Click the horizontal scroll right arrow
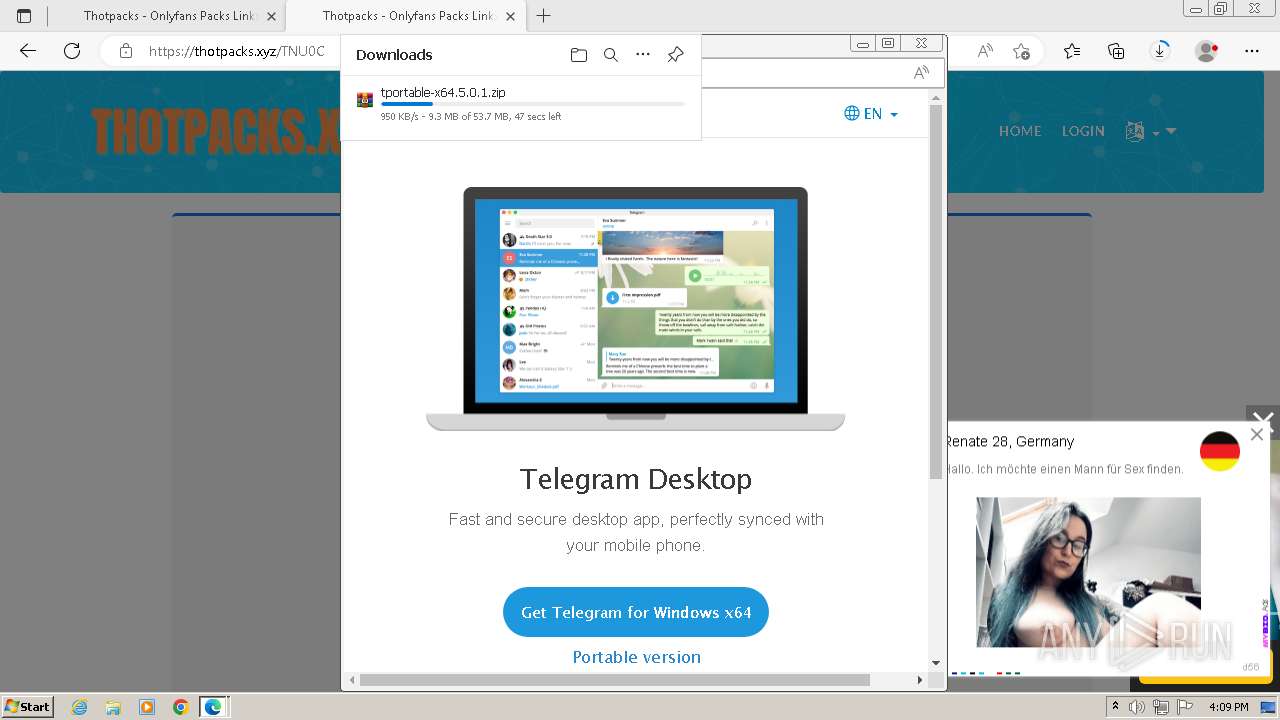 [x=920, y=680]
